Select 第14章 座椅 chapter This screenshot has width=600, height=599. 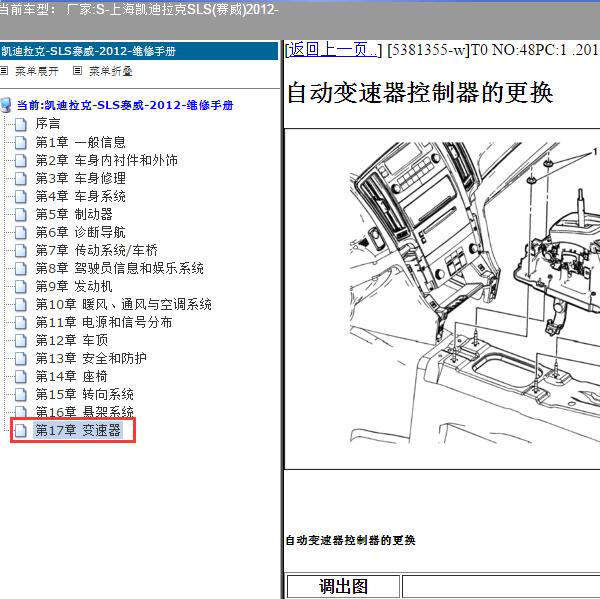click(x=71, y=376)
